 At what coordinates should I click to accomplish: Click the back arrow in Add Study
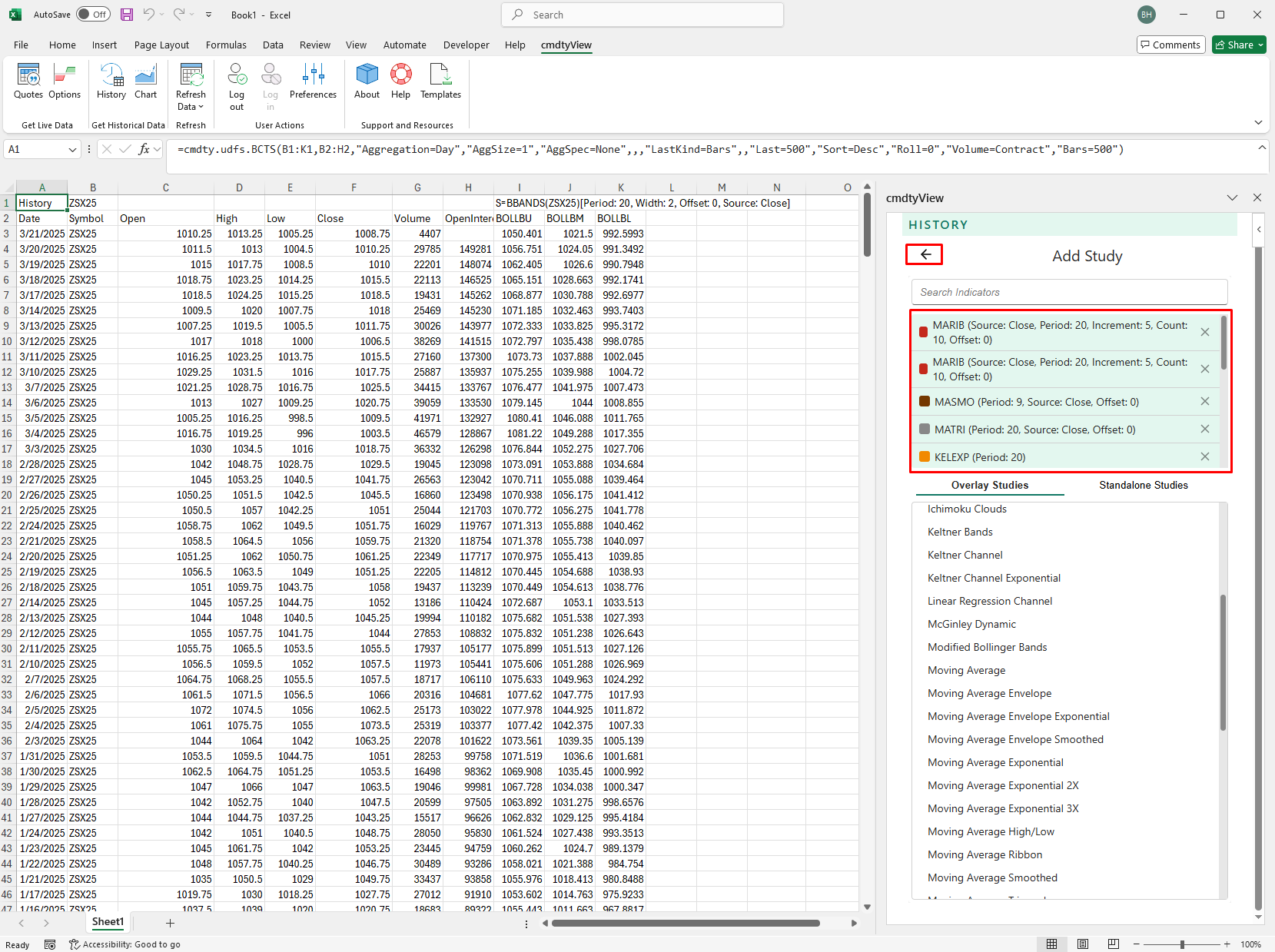[925, 254]
